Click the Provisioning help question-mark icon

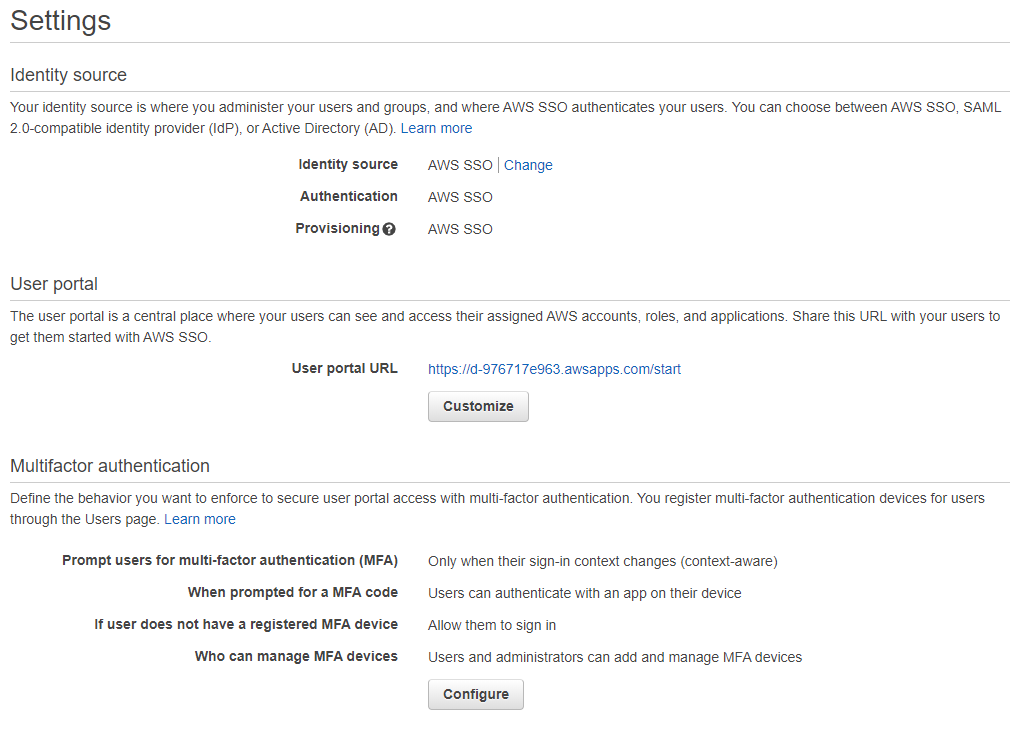(x=389, y=229)
